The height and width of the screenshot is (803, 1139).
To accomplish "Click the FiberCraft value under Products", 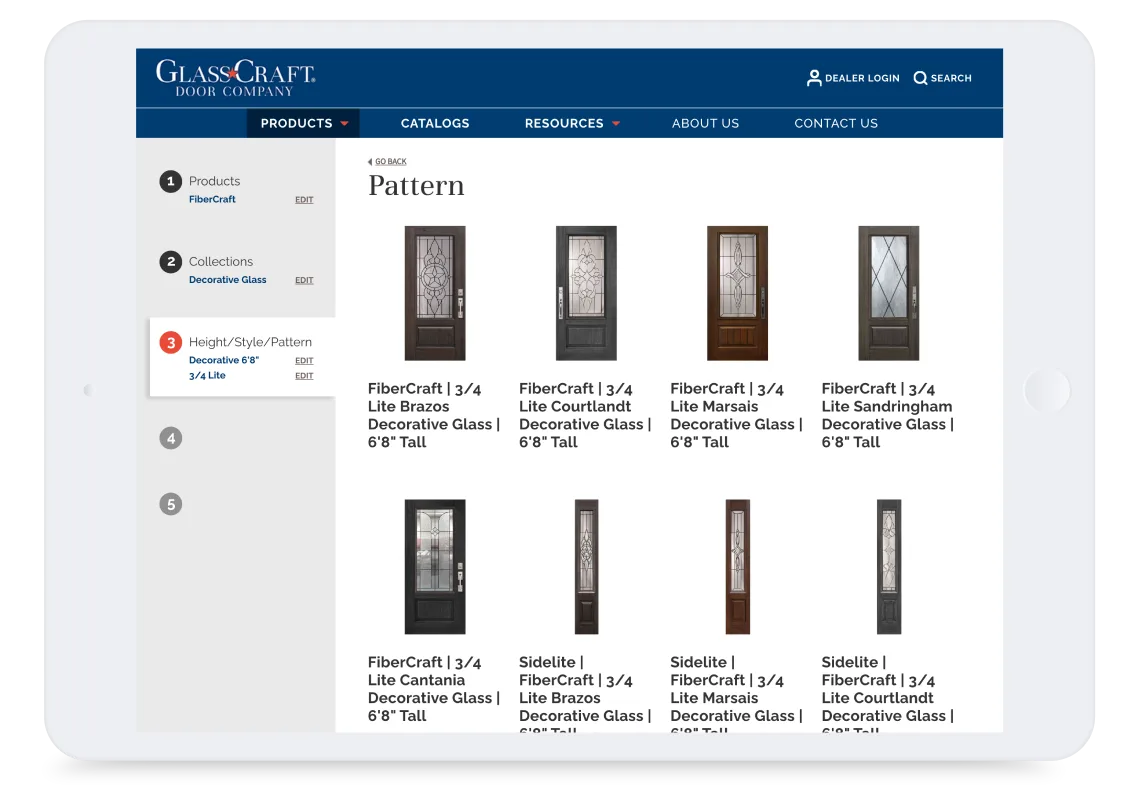I will click(212, 199).
